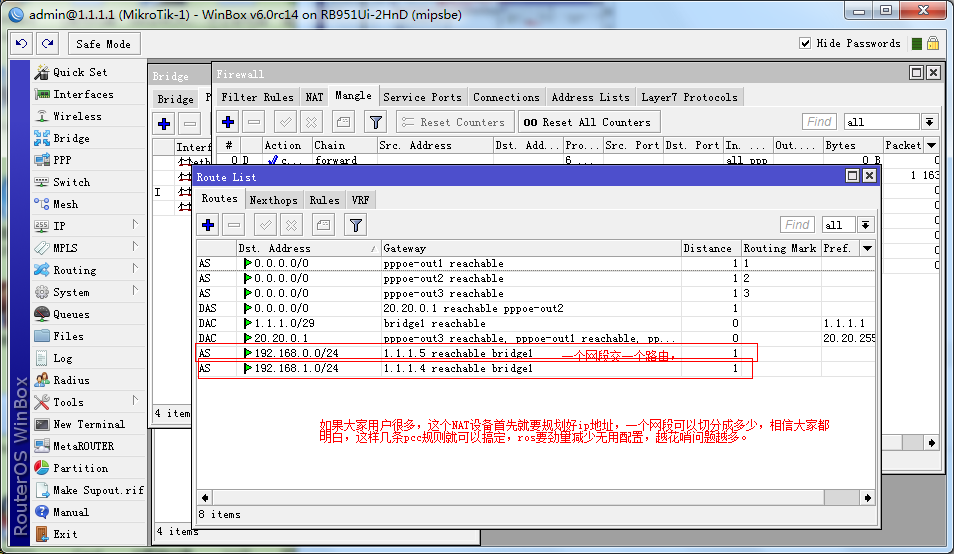Open Bridge from the sidebar menu
The height and width of the screenshot is (554, 954).
[x=71, y=138]
